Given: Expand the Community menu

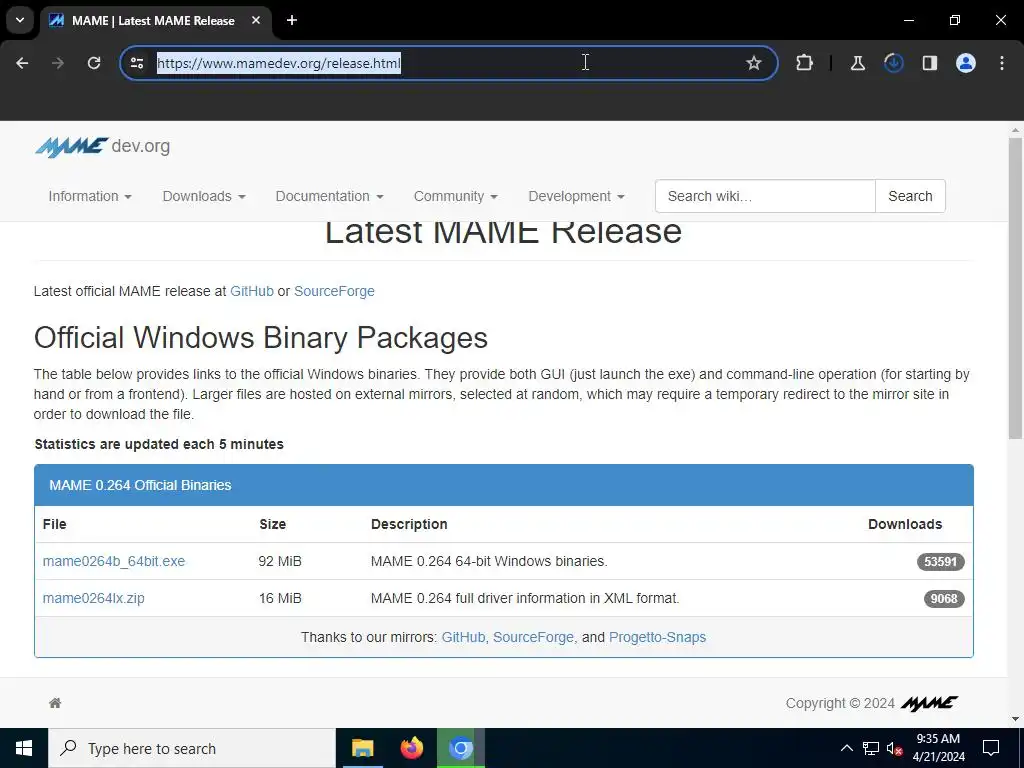Looking at the screenshot, I should 456,196.
